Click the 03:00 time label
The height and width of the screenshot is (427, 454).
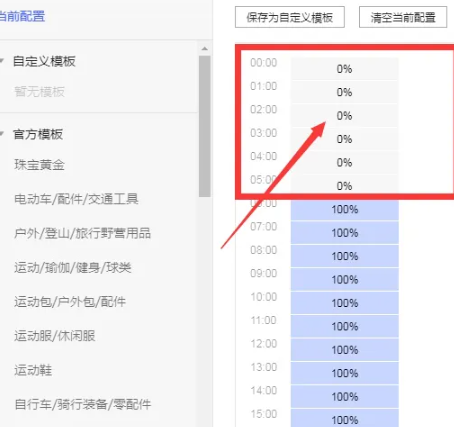click(x=264, y=133)
